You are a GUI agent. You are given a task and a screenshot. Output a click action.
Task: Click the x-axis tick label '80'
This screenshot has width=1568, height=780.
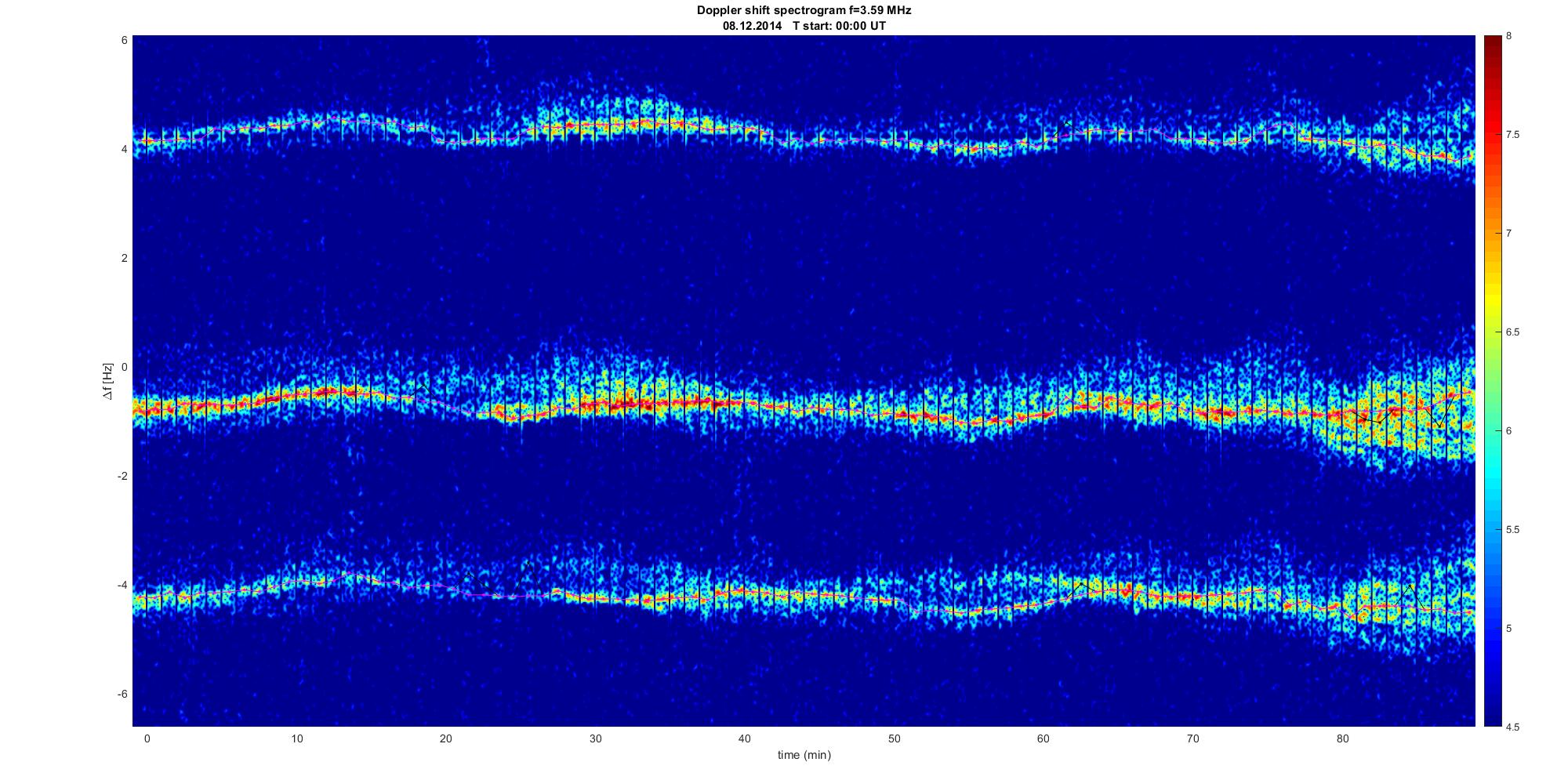click(x=1342, y=738)
